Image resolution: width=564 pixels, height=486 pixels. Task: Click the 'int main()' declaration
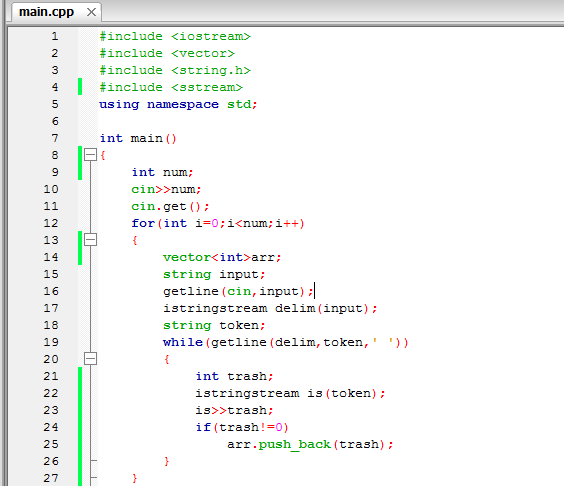138,138
